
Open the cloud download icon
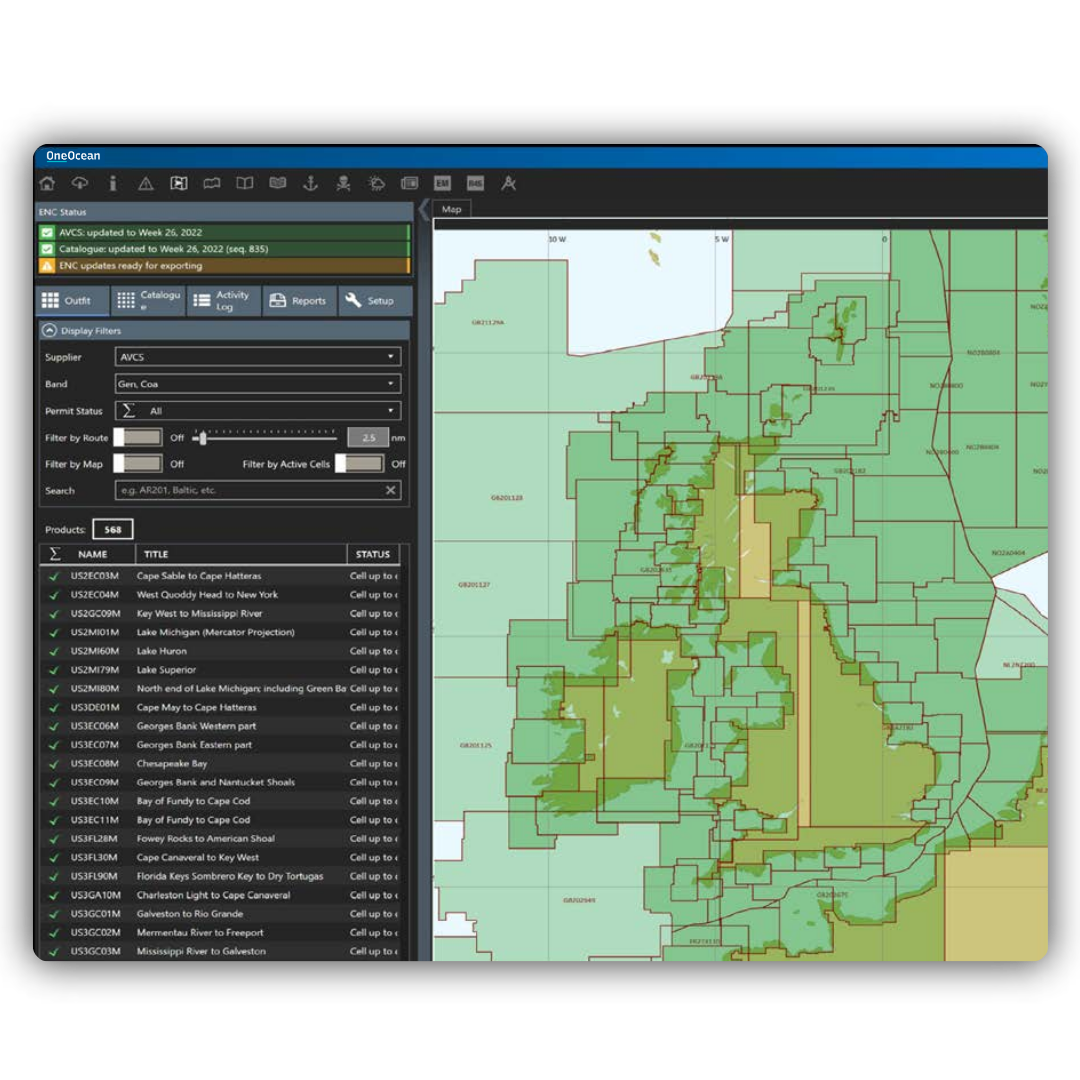click(80, 183)
